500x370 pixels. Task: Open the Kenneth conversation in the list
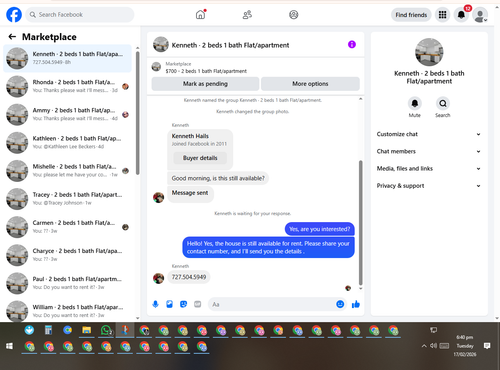tap(67, 58)
